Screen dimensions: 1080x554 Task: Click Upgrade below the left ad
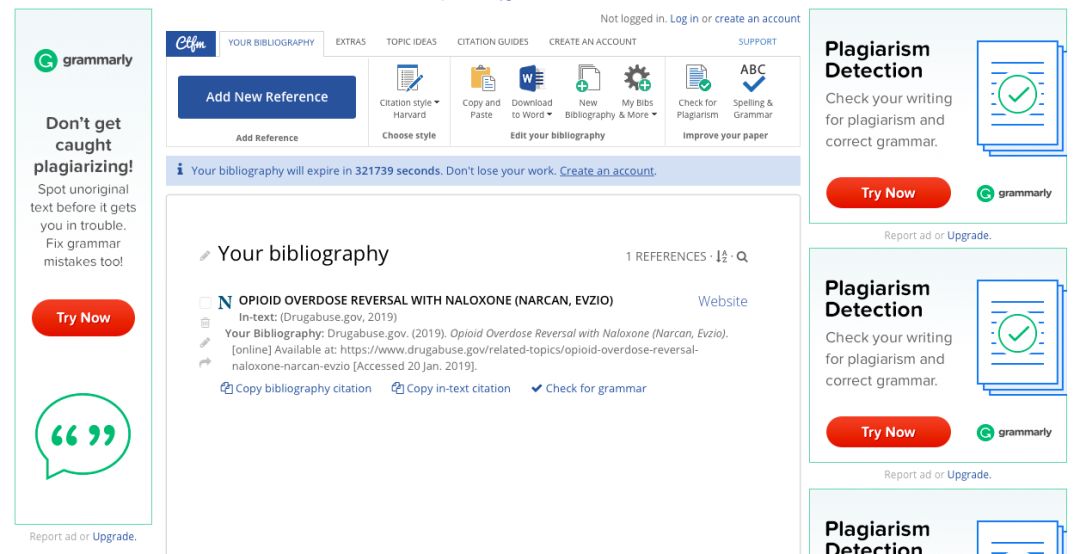(114, 537)
